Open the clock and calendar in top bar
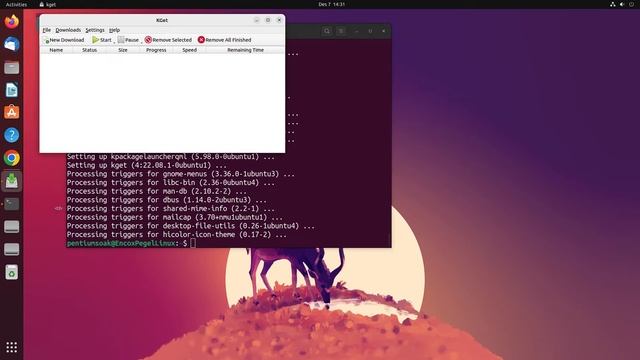This screenshot has width=640, height=360. pos(331,4)
